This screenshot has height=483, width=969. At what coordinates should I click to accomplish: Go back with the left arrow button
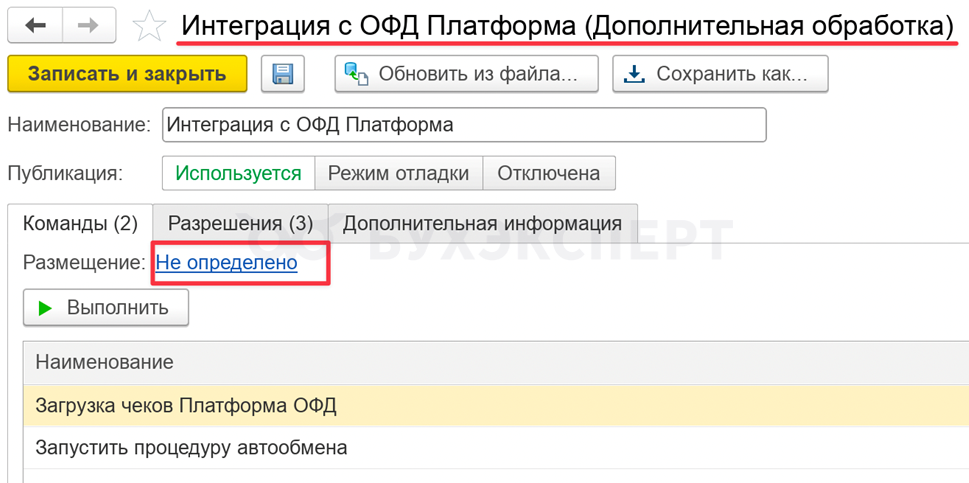click(35, 25)
